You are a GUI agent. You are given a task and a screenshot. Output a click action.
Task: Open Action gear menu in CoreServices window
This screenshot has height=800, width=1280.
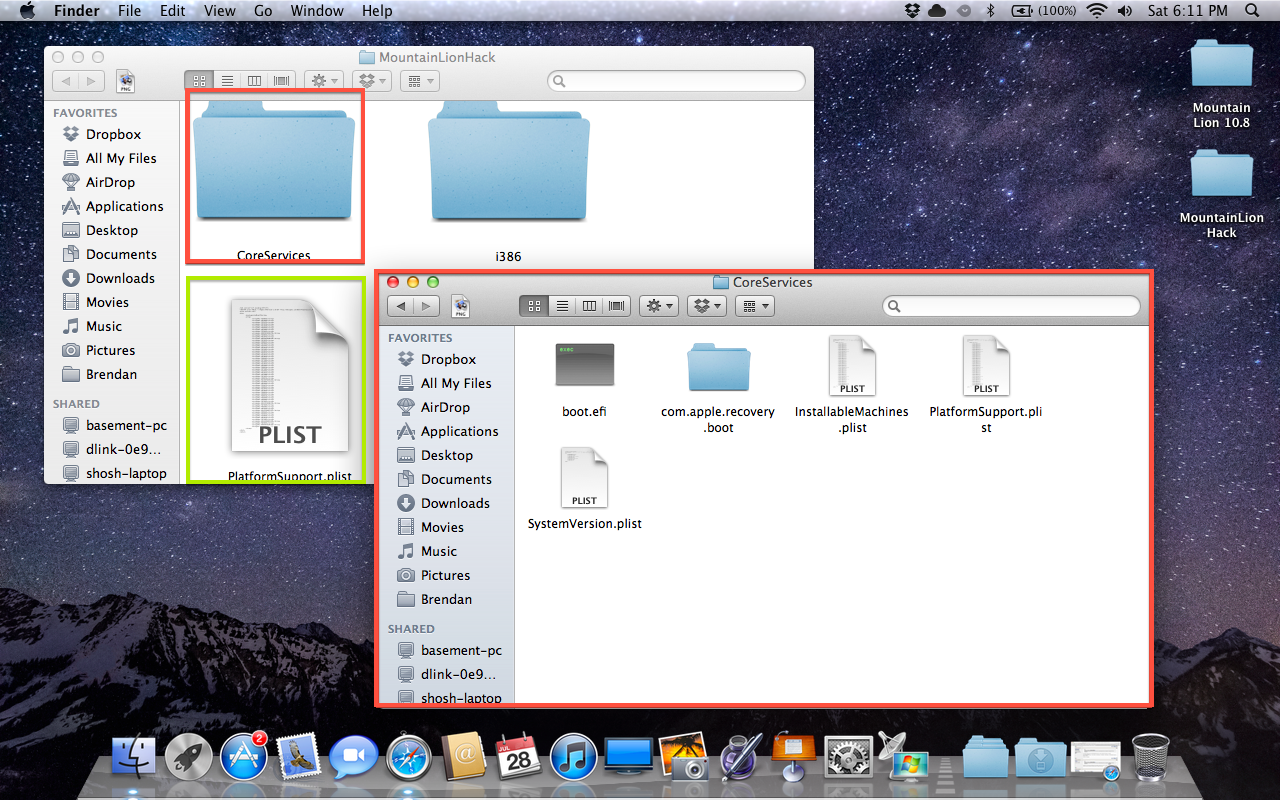[659, 306]
